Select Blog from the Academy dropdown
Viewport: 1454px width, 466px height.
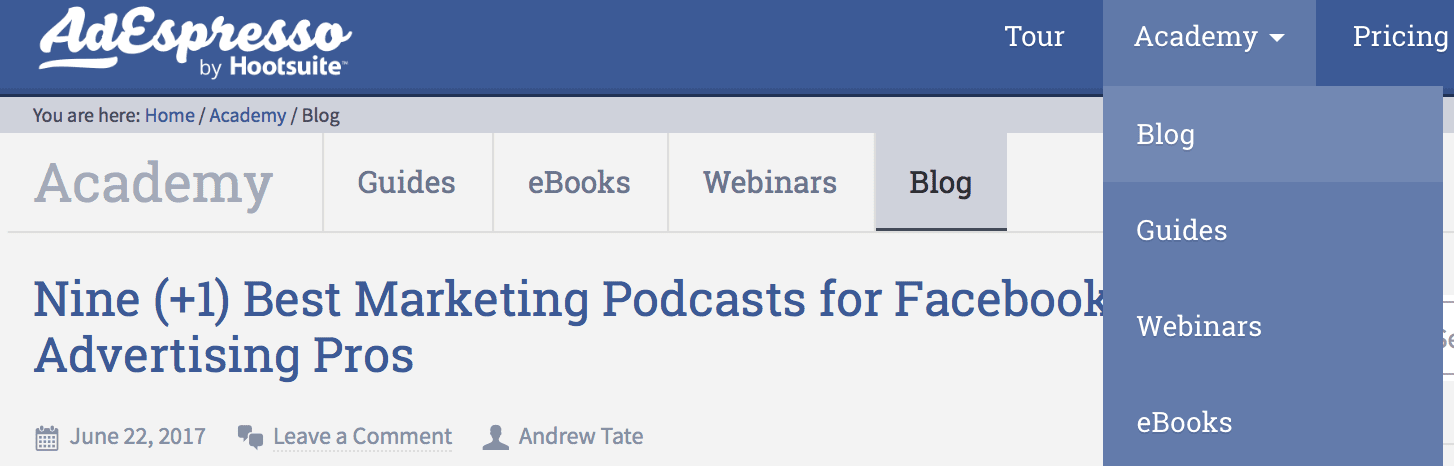pyautogui.click(x=1273, y=134)
